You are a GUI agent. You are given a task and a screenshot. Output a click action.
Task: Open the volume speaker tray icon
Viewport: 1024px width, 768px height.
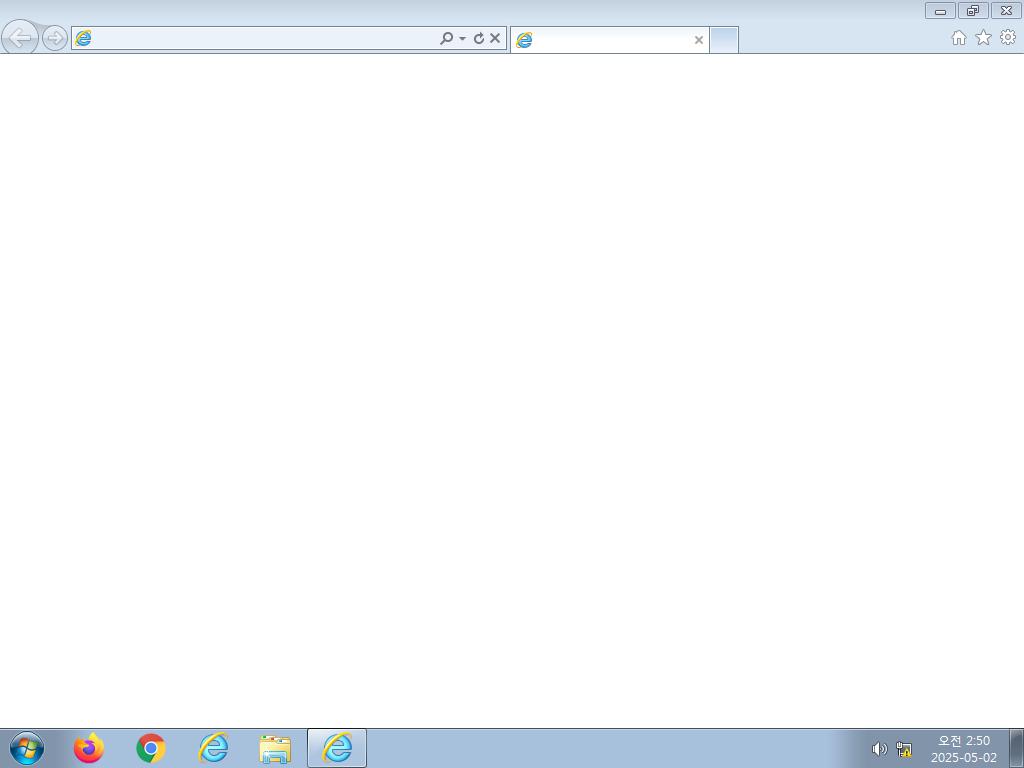[x=880, y=749]
